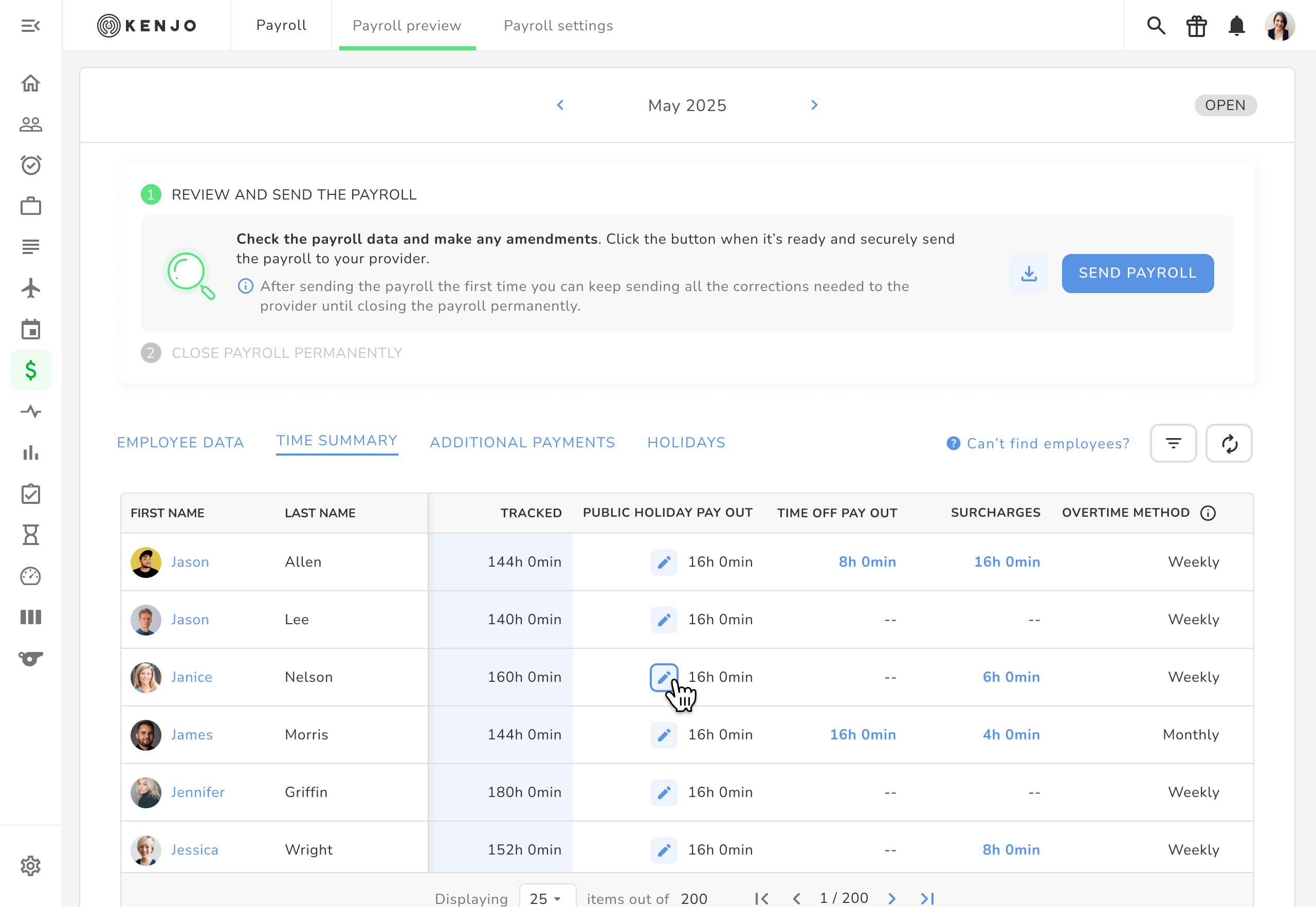Switch to the Additional Payments tab

tap(522, 442)
